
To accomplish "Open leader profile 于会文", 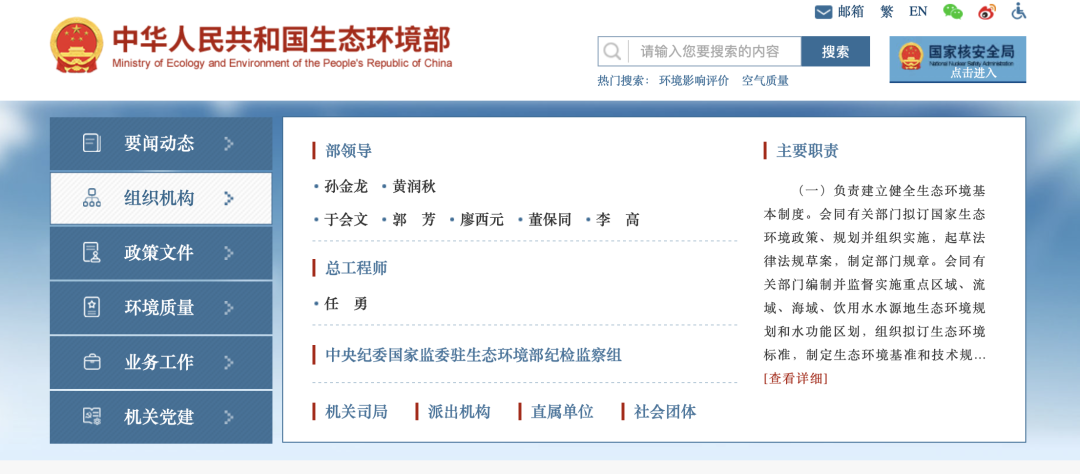I will pyautogui.click(x=346, y=220).
